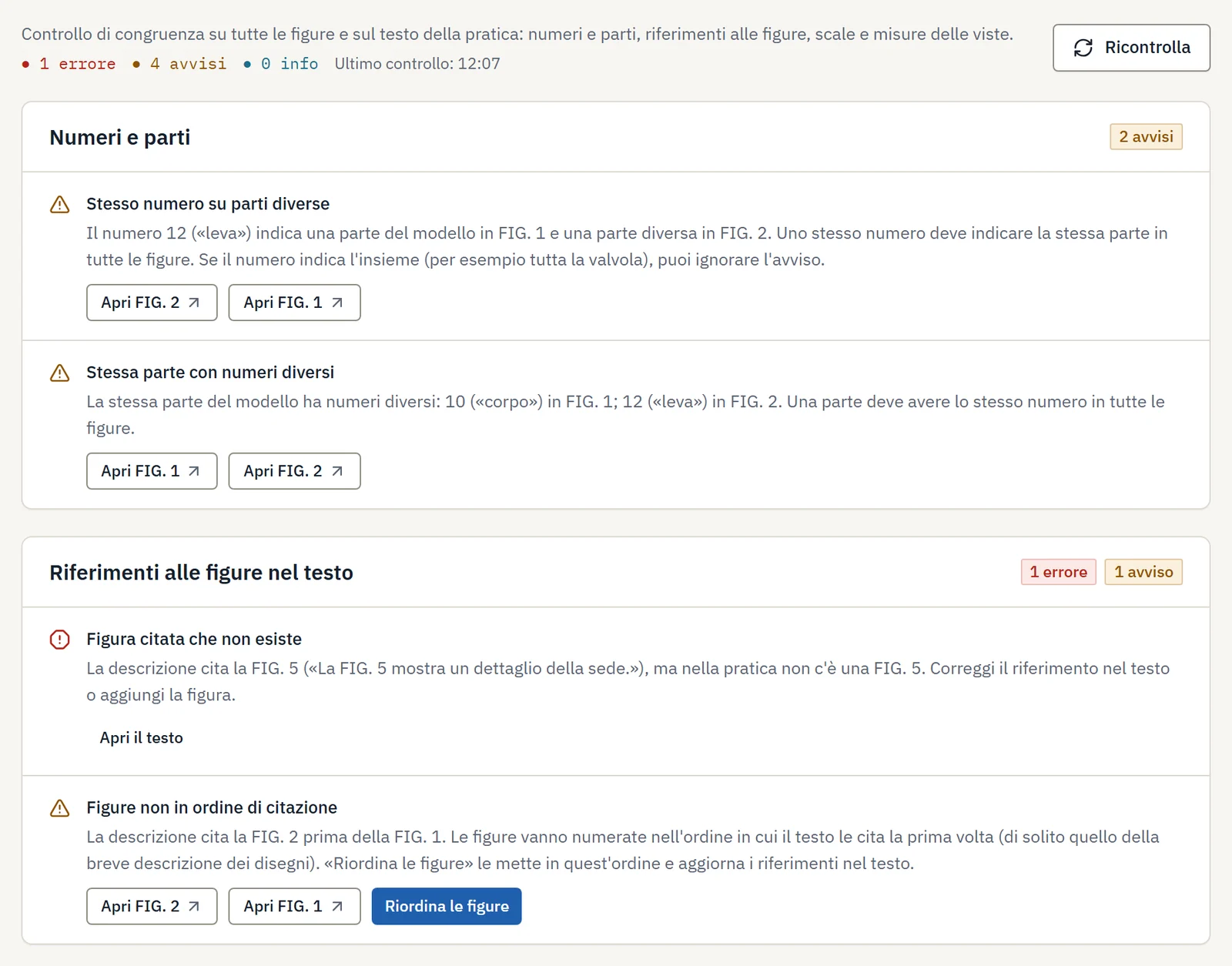Click the '1 avviso' badge in Riferimenti section
Viewport: 1232px width, 966px height.
click(x=1143, y=572)
